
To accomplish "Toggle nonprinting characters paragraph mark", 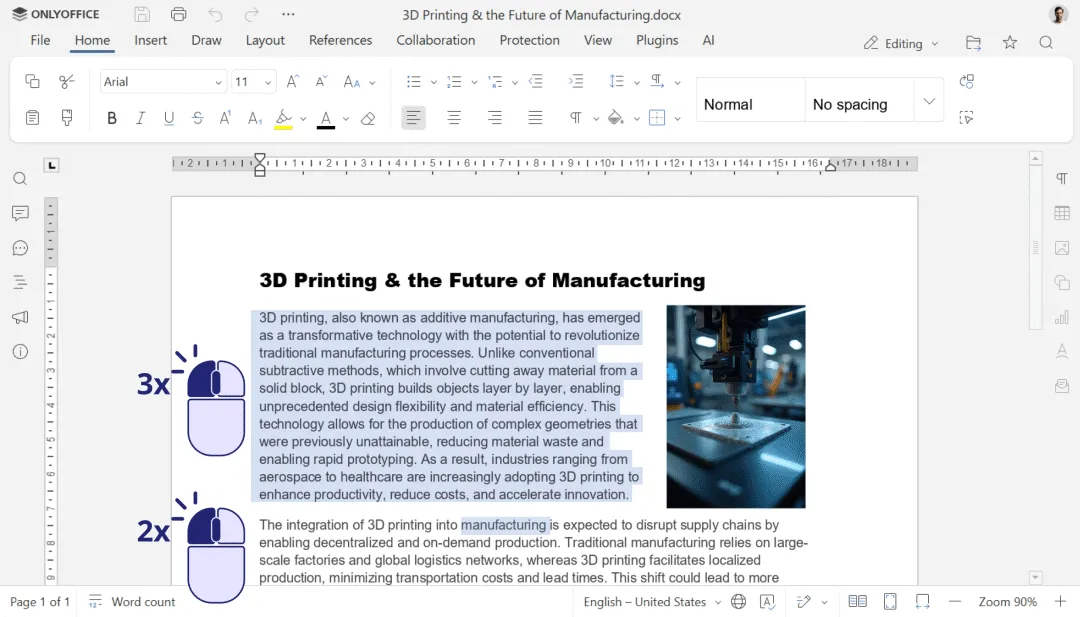I will [x=575, y=118].
